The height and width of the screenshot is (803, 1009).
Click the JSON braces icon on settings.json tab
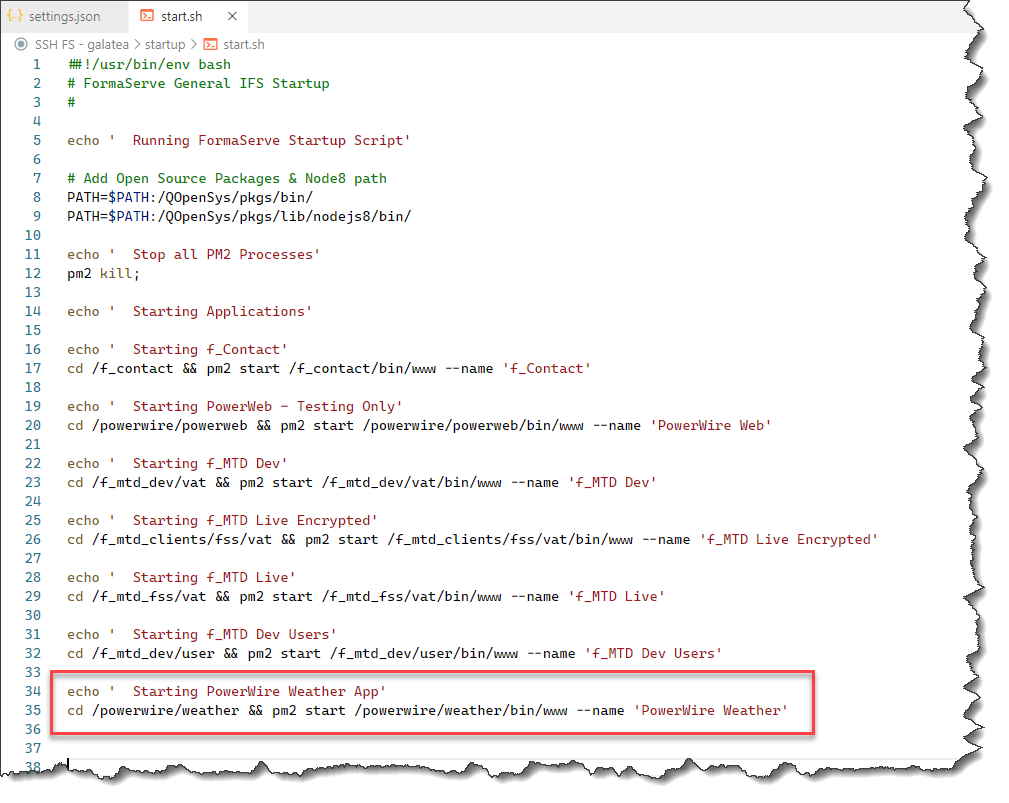(15, 16)
